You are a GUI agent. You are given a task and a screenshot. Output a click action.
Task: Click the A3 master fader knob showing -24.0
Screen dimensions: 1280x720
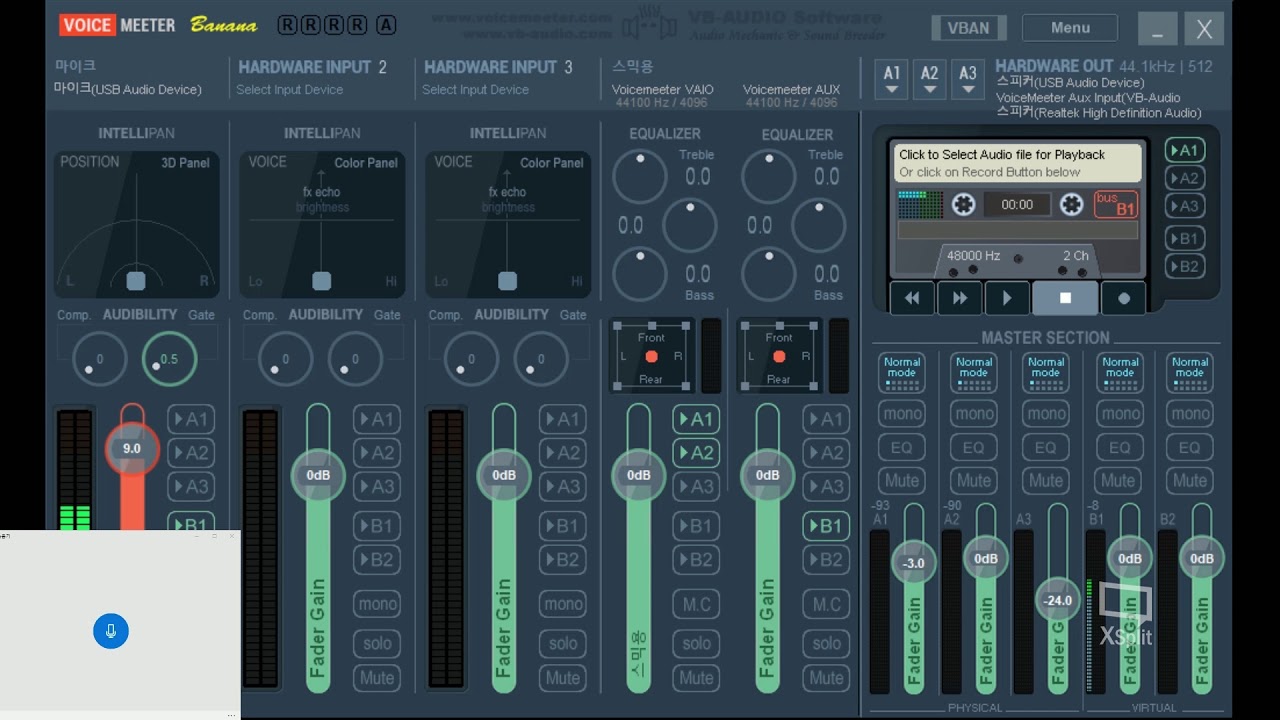[x=1058, y=601]
